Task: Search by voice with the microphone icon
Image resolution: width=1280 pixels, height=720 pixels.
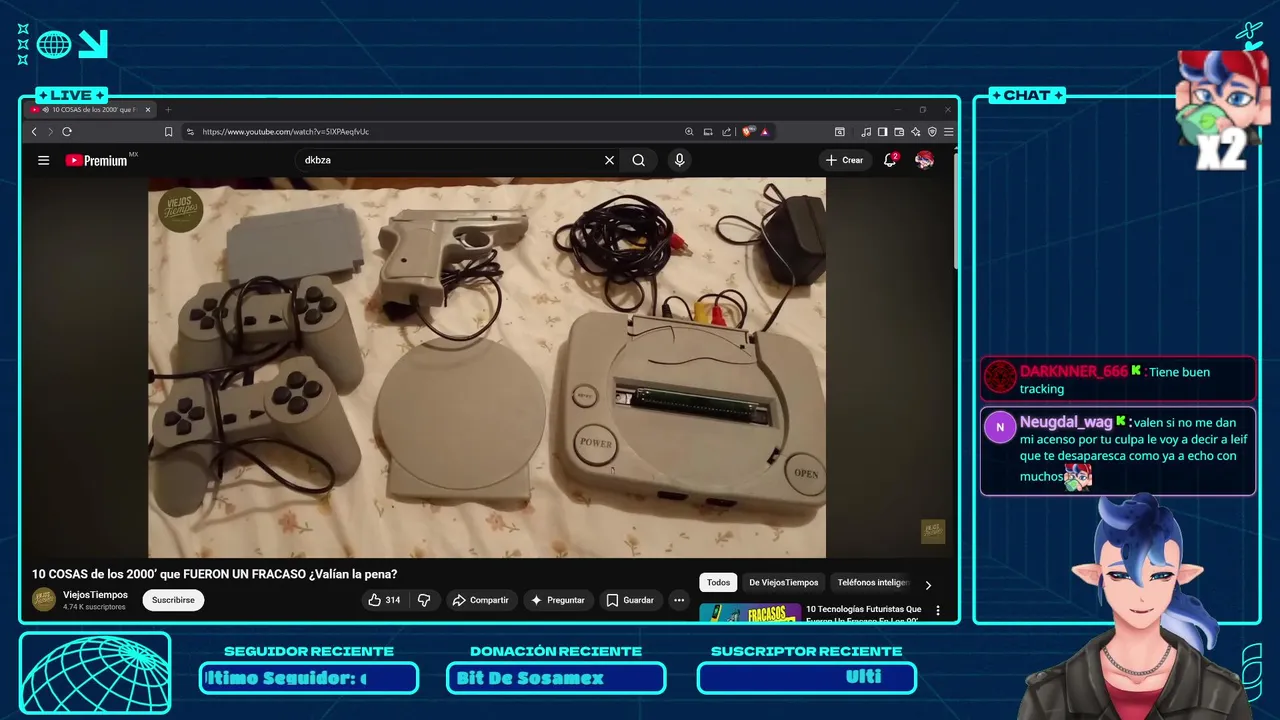Action: [x=679, y=160]
